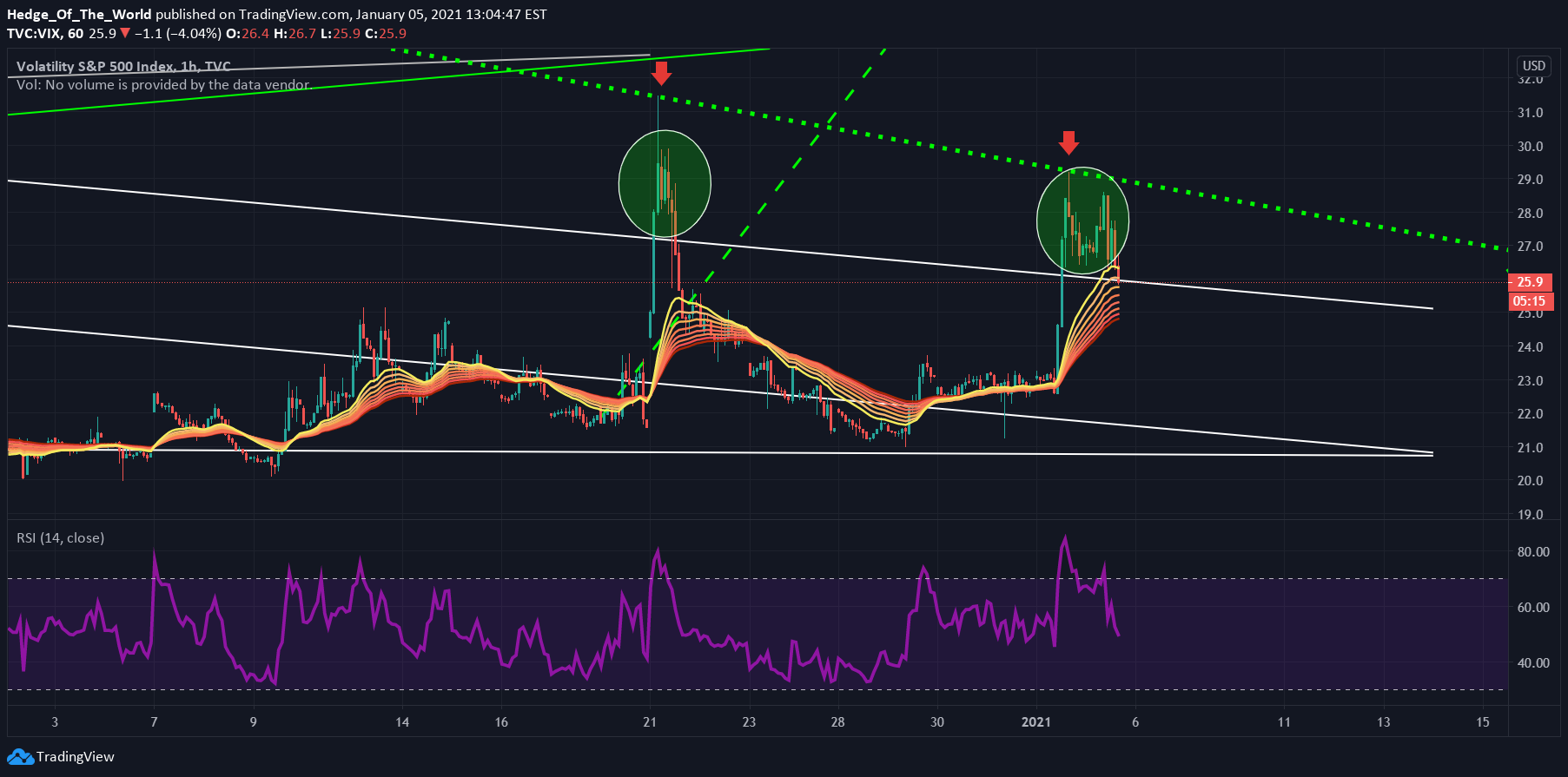This screenshot has height=777, width=1568.
Task: Click the 31.0 price axis label
Action: click(x=1530, y=113)
